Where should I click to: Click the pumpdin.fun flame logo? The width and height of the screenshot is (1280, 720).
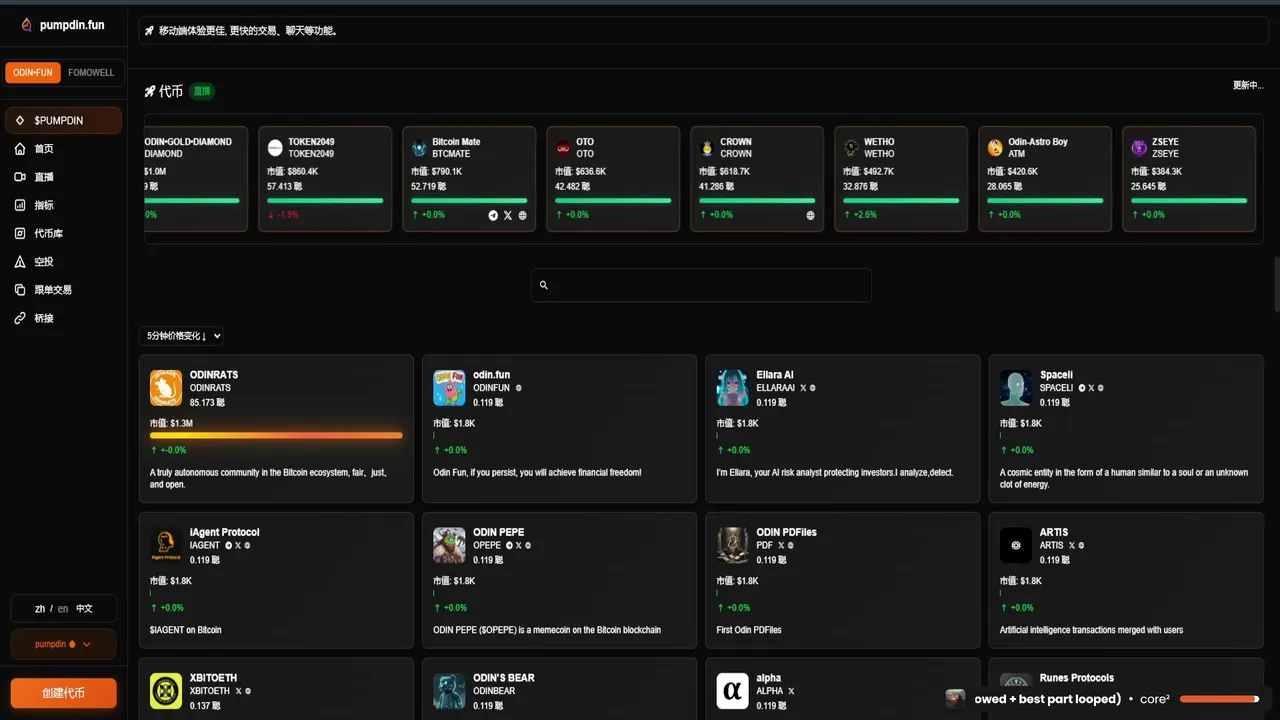tap(27, 25)
